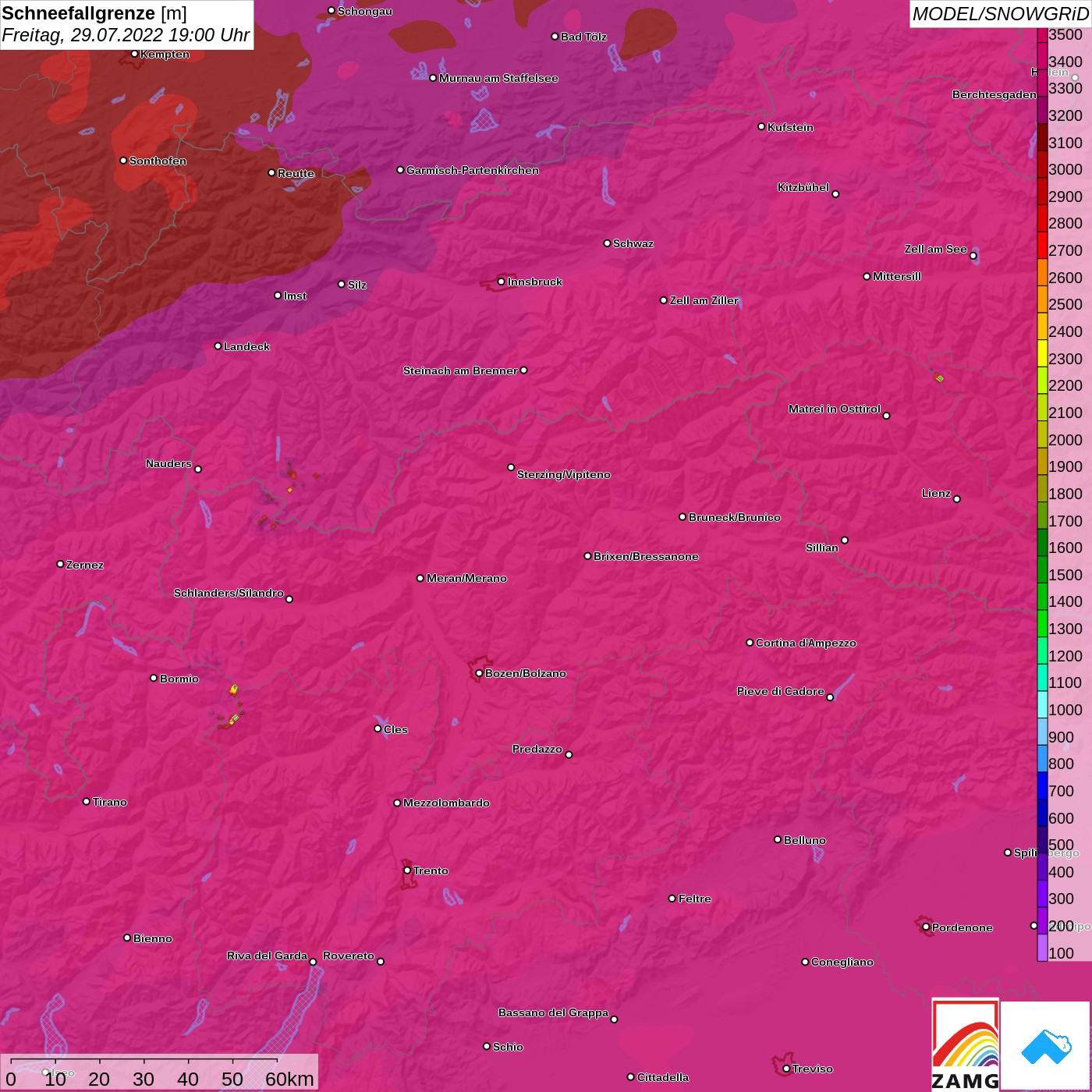Click the Meran/Merano map label

coord(466,578)
